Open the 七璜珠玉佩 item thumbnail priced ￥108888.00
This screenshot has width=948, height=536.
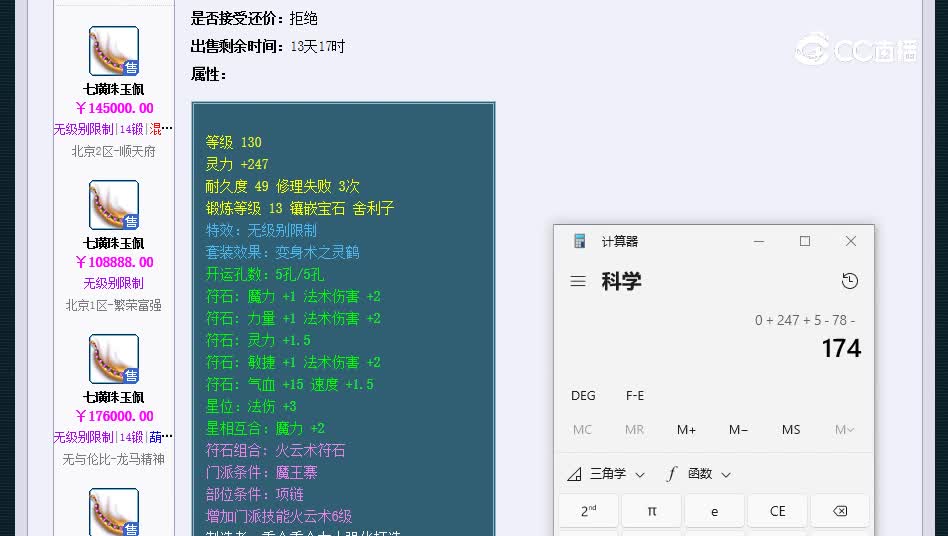click(x=114, y=205)
